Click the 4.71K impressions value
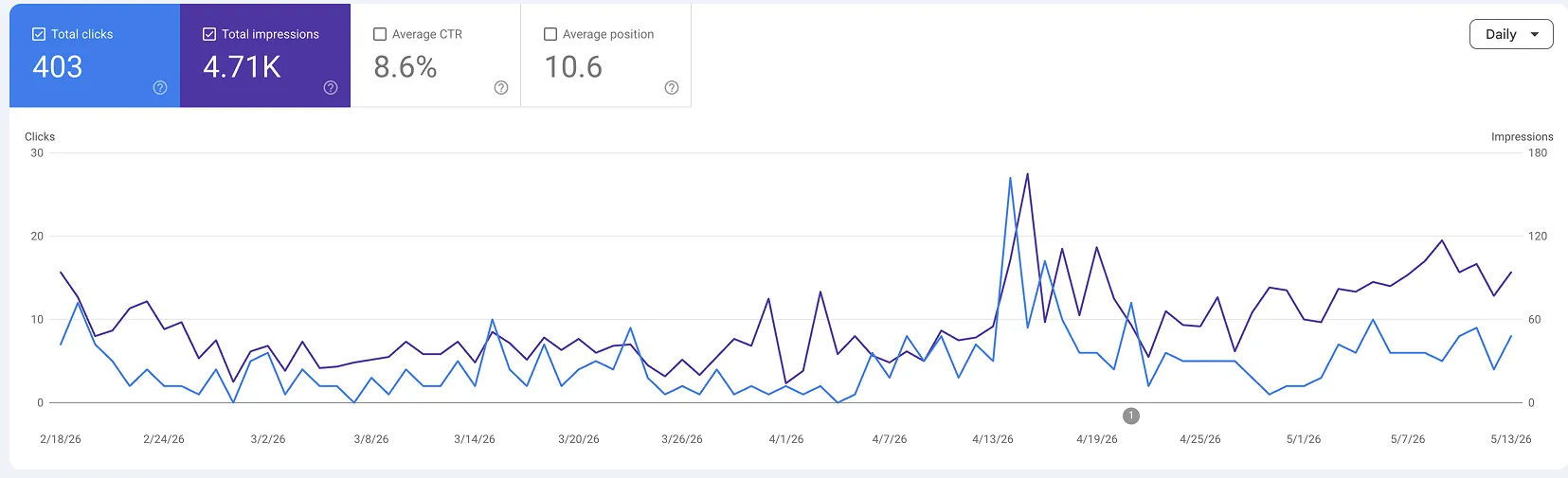Viewport: 1568px width, 478px height. click(x=242, y=67)
